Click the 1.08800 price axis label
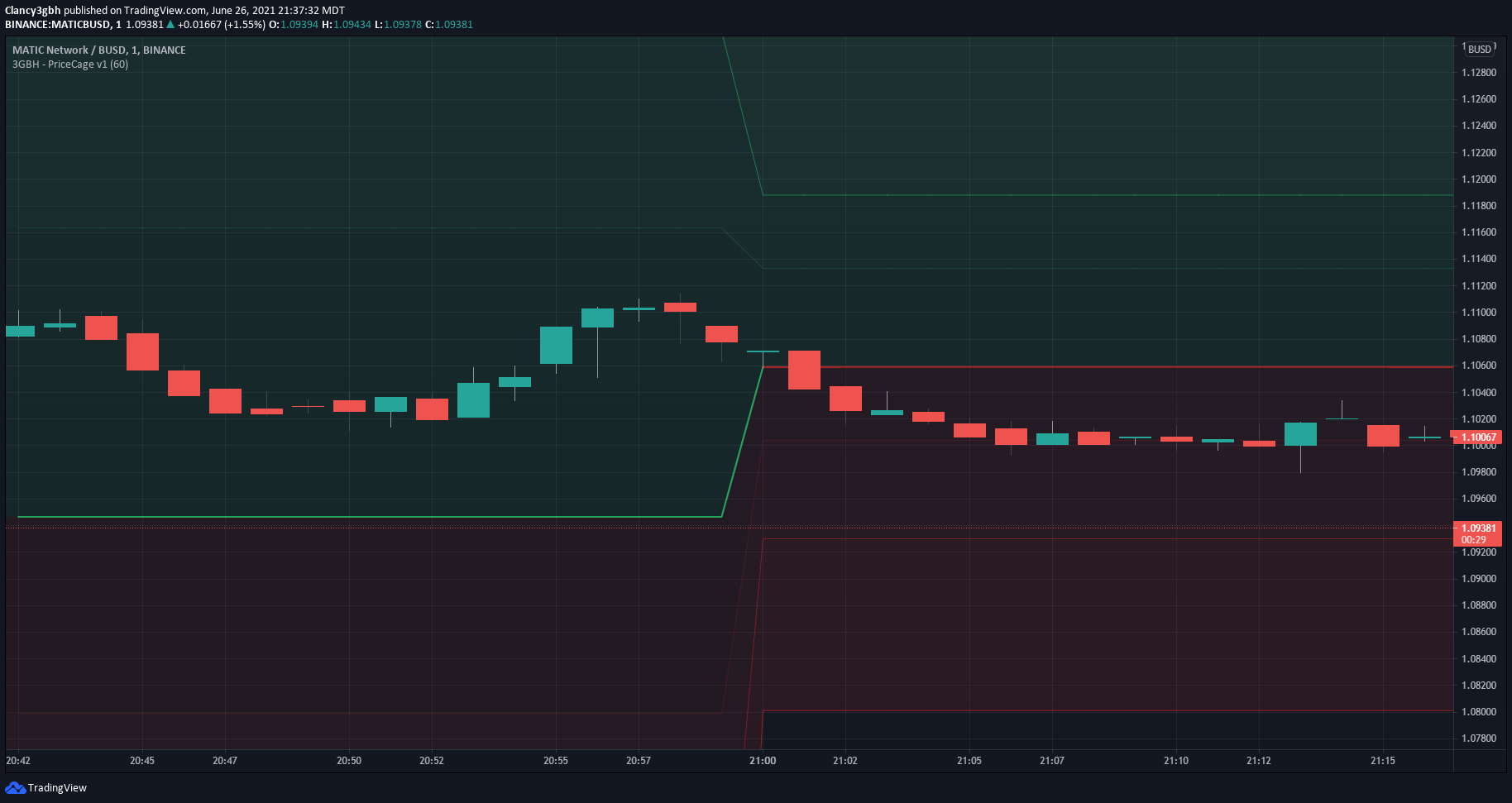Screen dimensions: 1512x803 [1479, 605]
